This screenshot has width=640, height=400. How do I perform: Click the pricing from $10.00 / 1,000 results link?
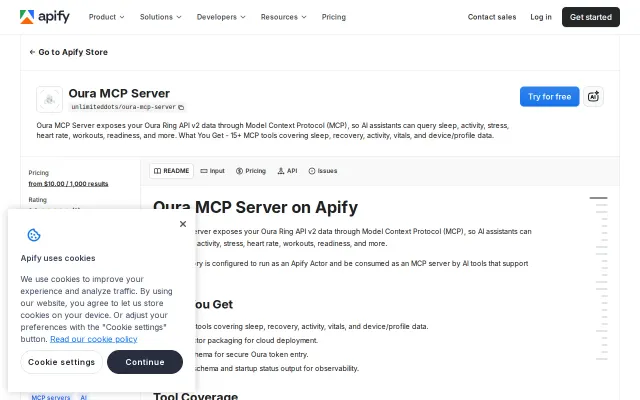(68, 184)
